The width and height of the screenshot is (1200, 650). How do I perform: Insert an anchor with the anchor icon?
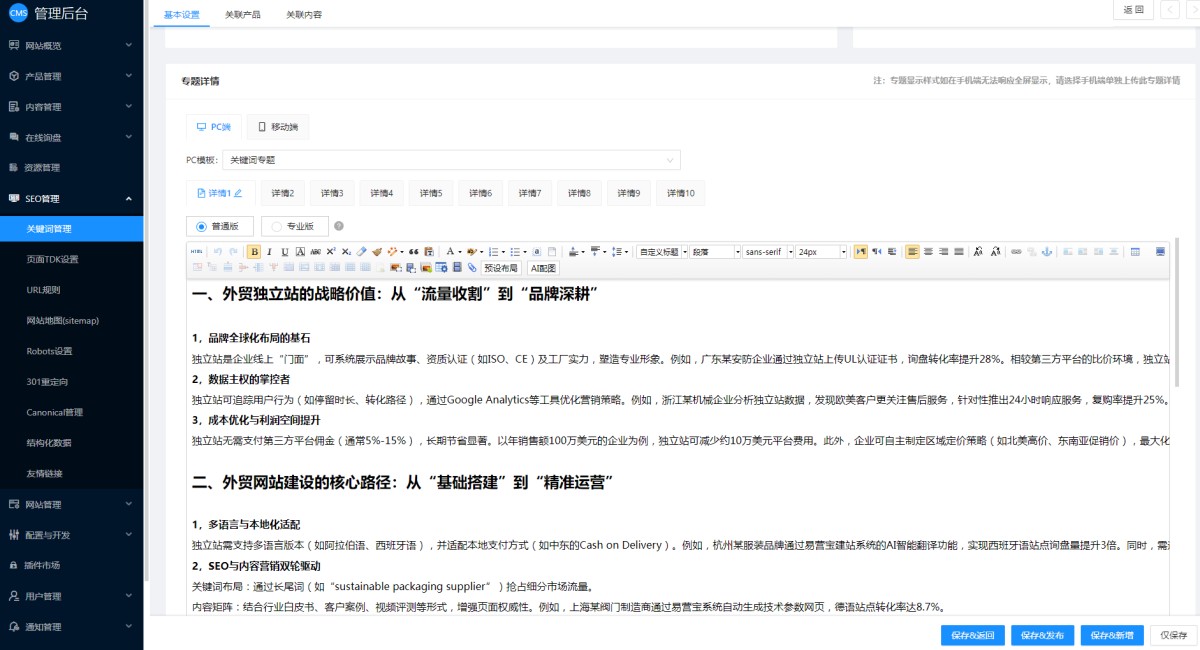tap(1047, 252)
